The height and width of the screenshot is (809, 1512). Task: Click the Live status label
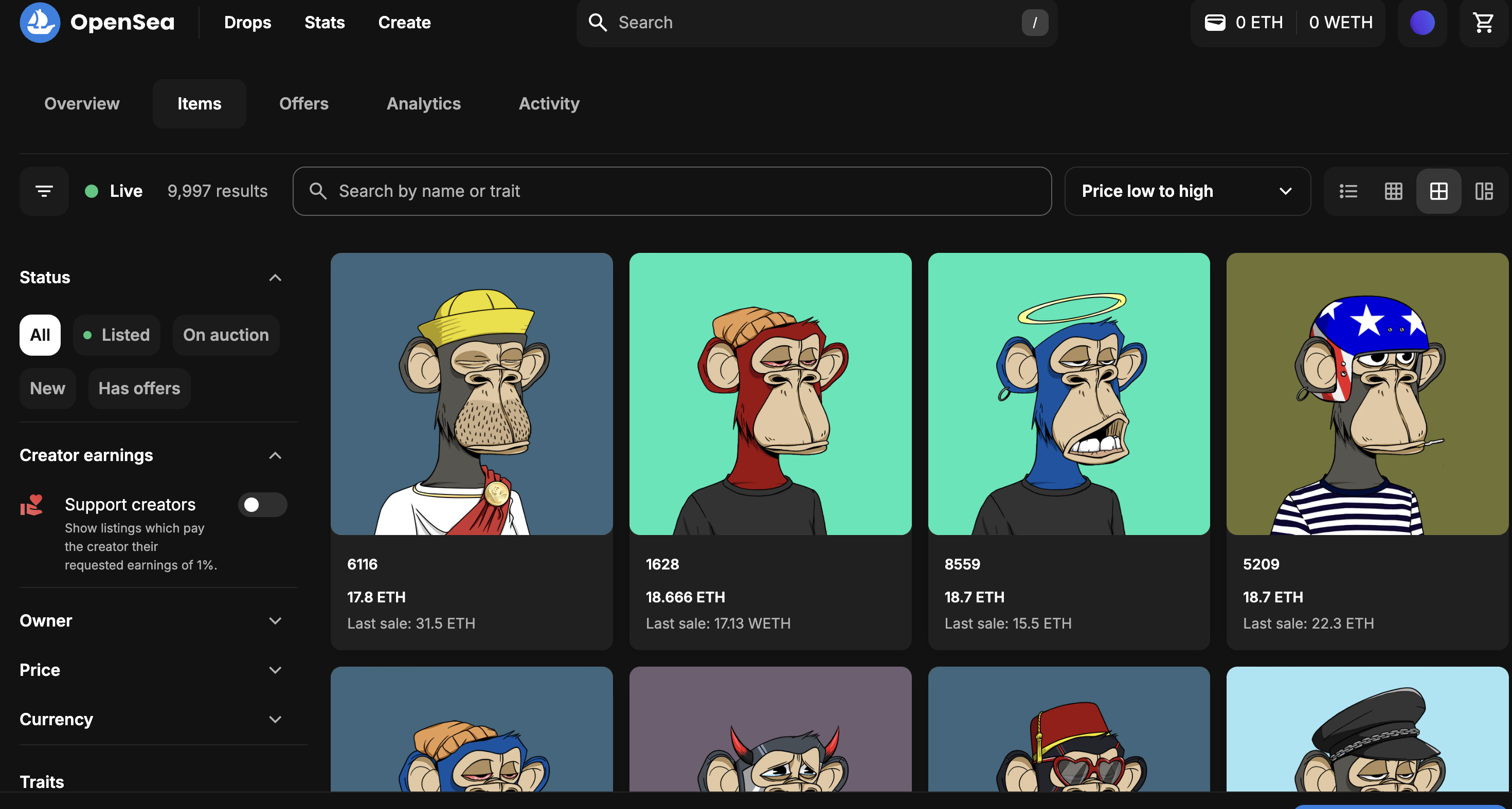tap(126, 191)
